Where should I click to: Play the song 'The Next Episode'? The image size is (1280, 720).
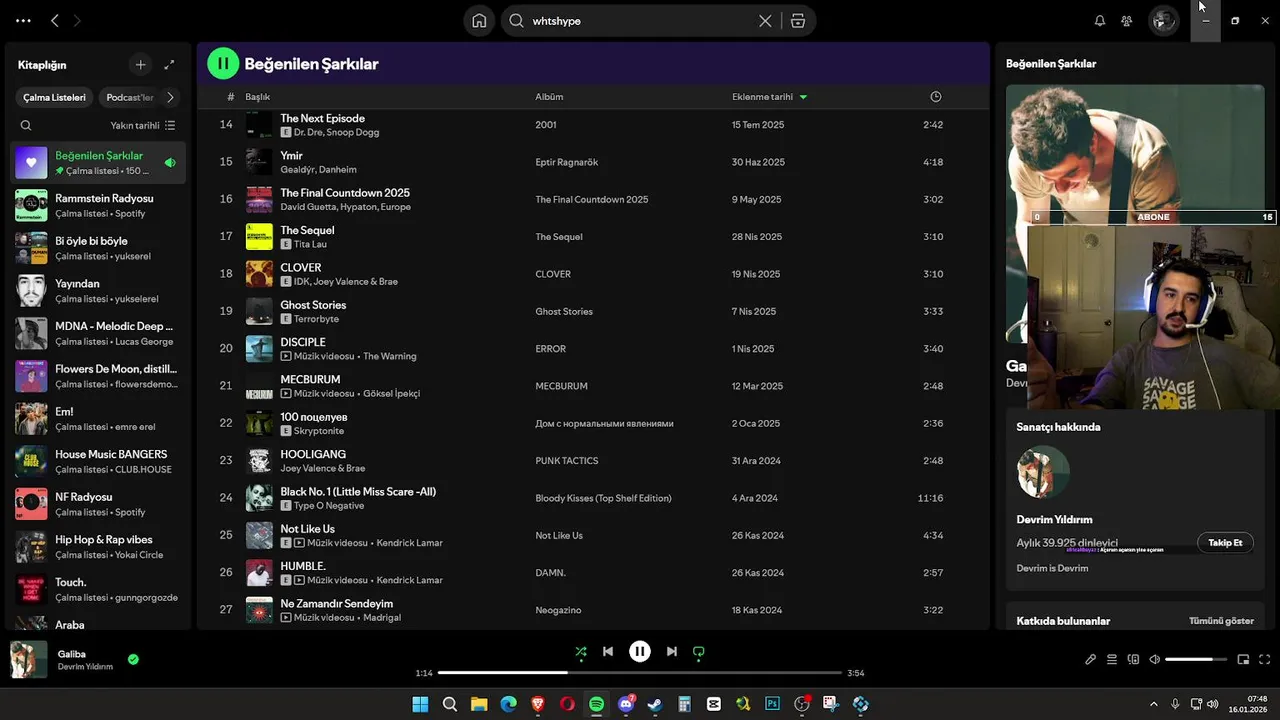[322, 118]
